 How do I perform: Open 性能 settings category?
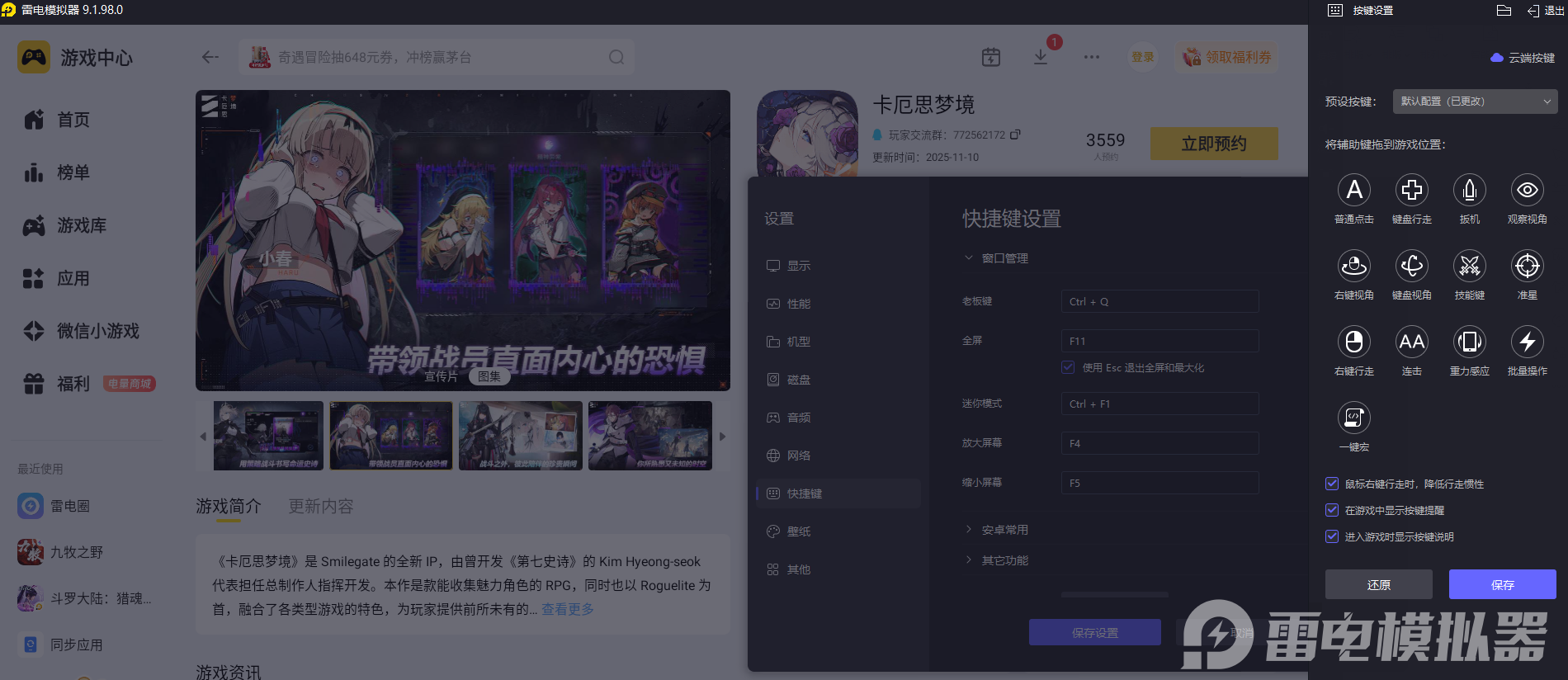point(838,304)
